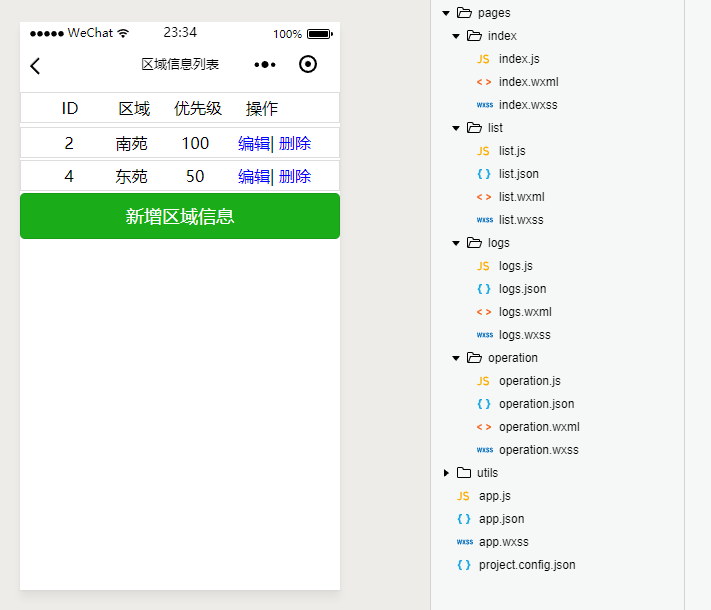
Task: Tap the circular close-target icon
Action: click(x=308, y=64)
